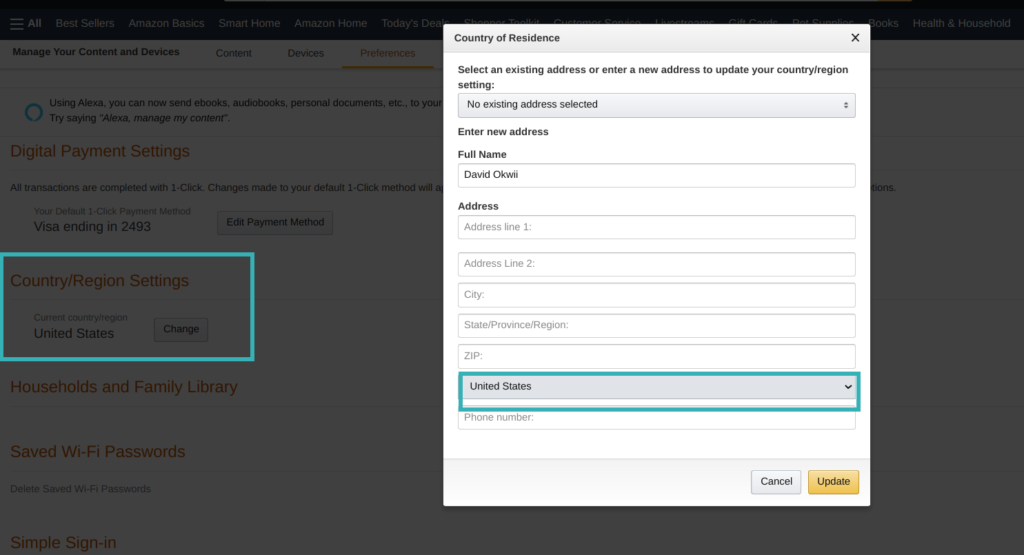The image size is (1024, 555).
Task: Close the Country of Residence dialog
Action: click(855, 38)
